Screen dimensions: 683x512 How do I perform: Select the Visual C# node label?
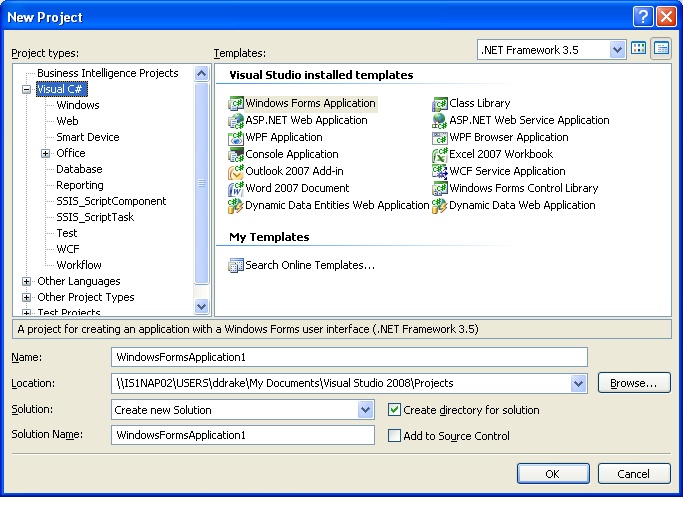click(x=61, y=89)
